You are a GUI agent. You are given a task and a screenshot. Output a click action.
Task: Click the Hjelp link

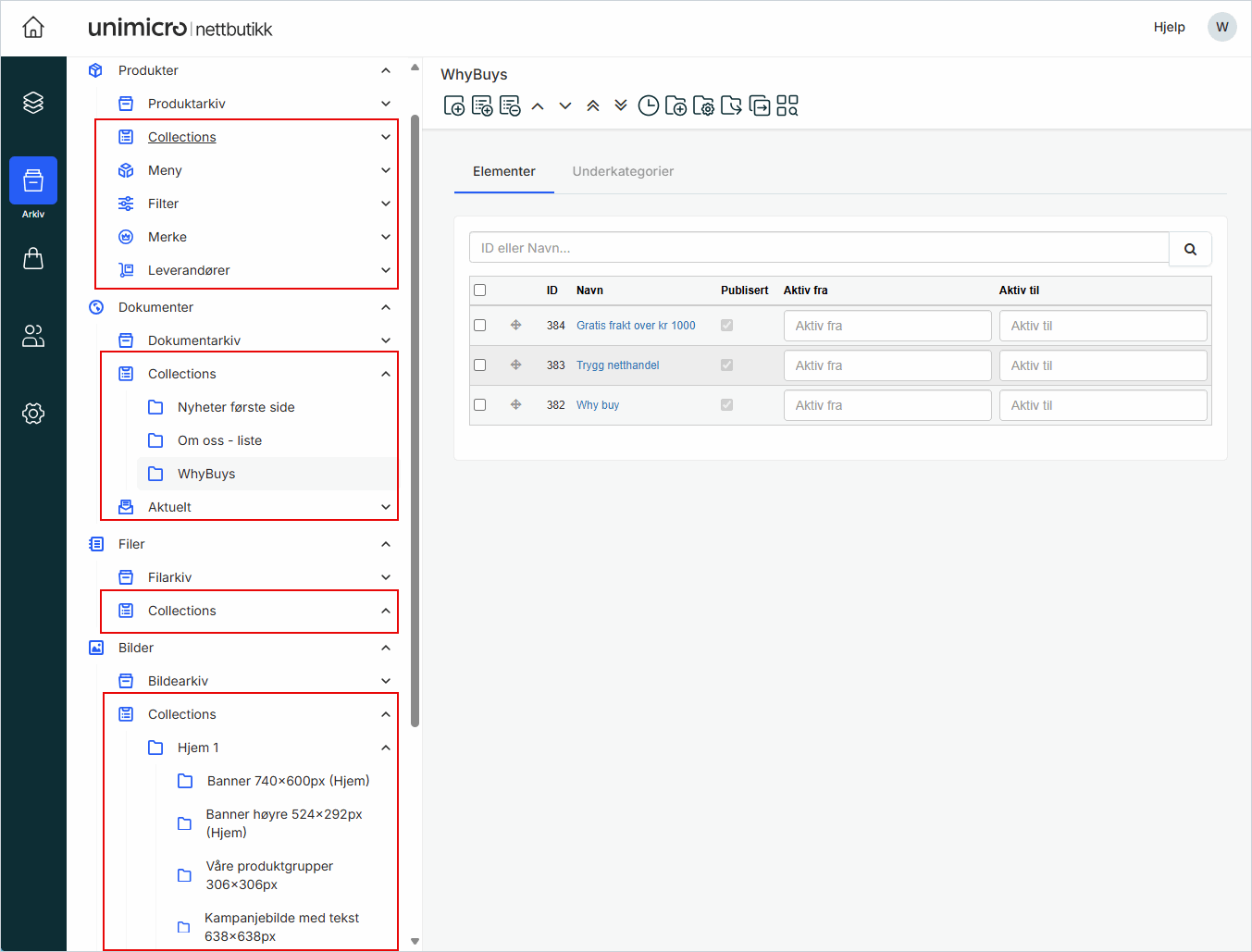click(x=1169, y=27)
